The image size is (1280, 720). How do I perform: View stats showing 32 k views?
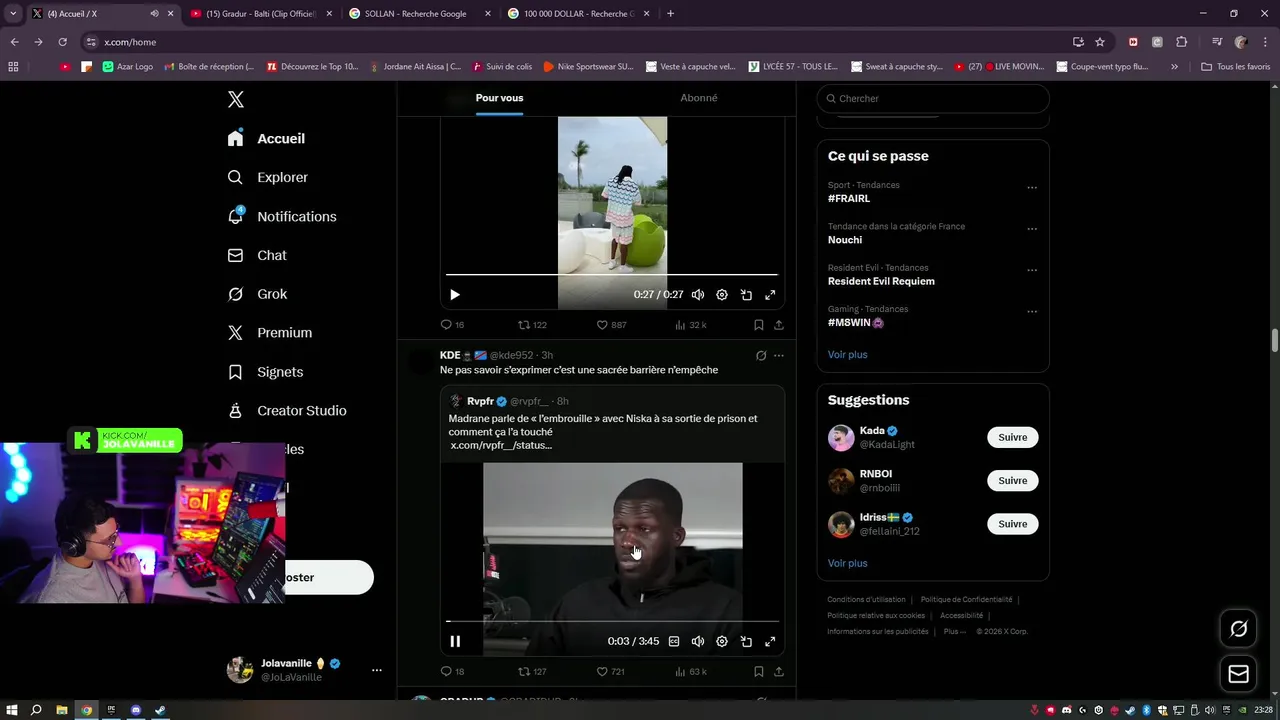(691, 325)
